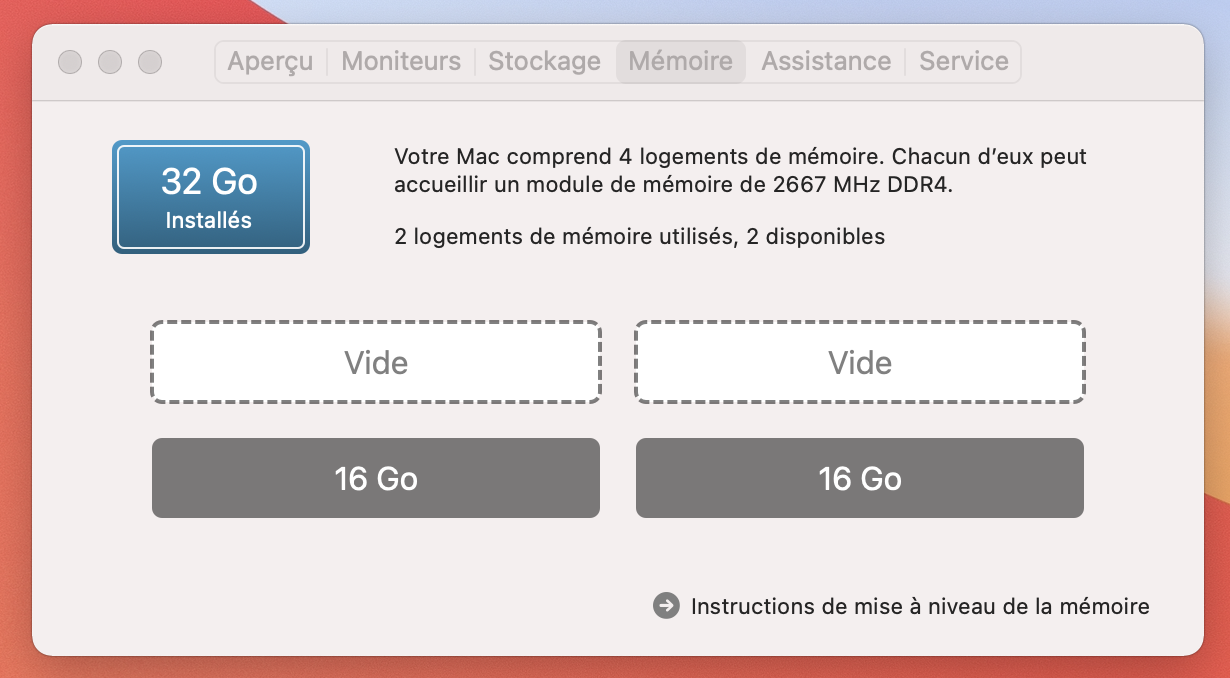Open the Aperçu tab
The height and width of the screenshot is (678, 1230).
pyautogui.click(x=270, y=62)
